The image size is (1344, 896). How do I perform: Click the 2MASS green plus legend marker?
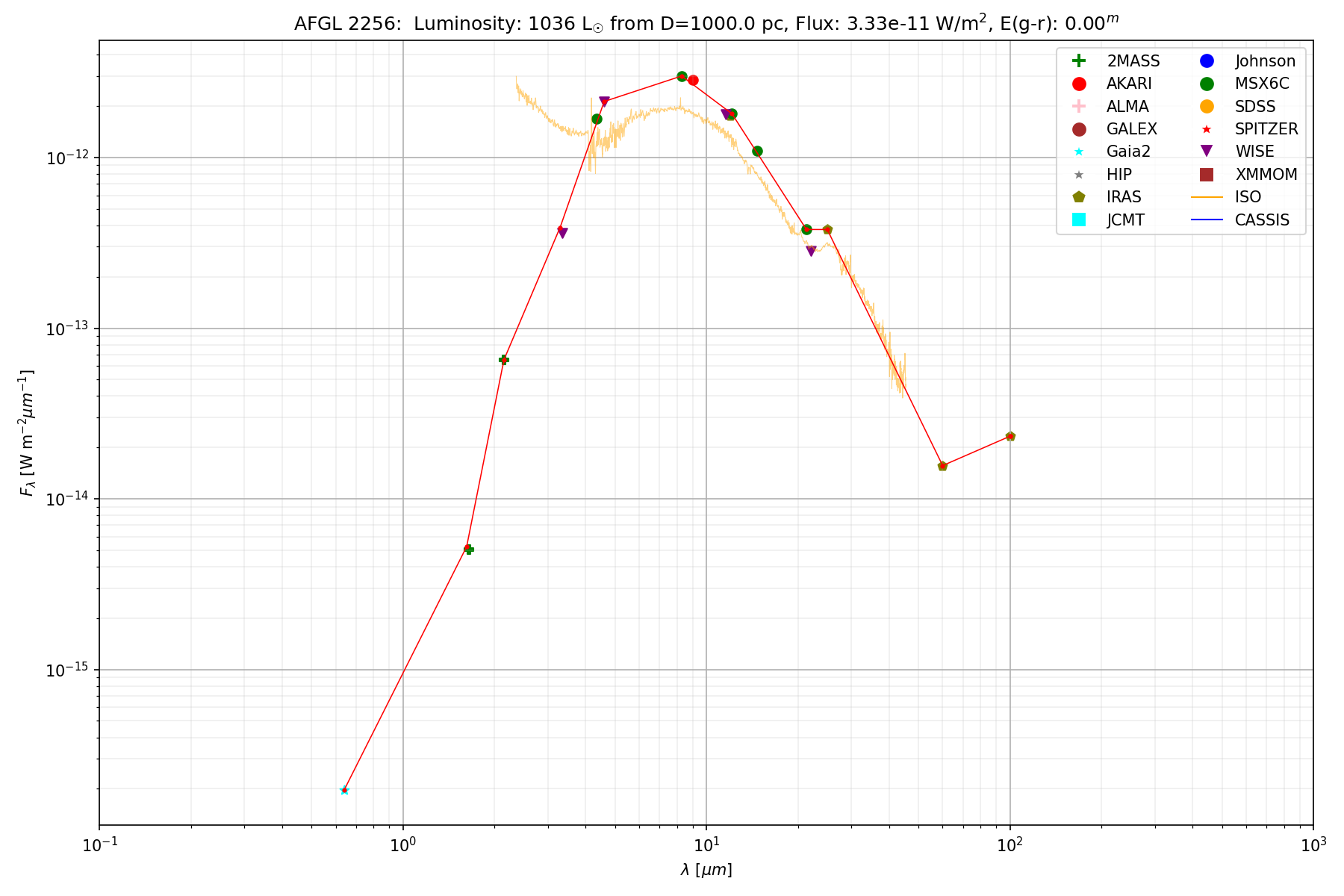click(x=1078, y=61)
